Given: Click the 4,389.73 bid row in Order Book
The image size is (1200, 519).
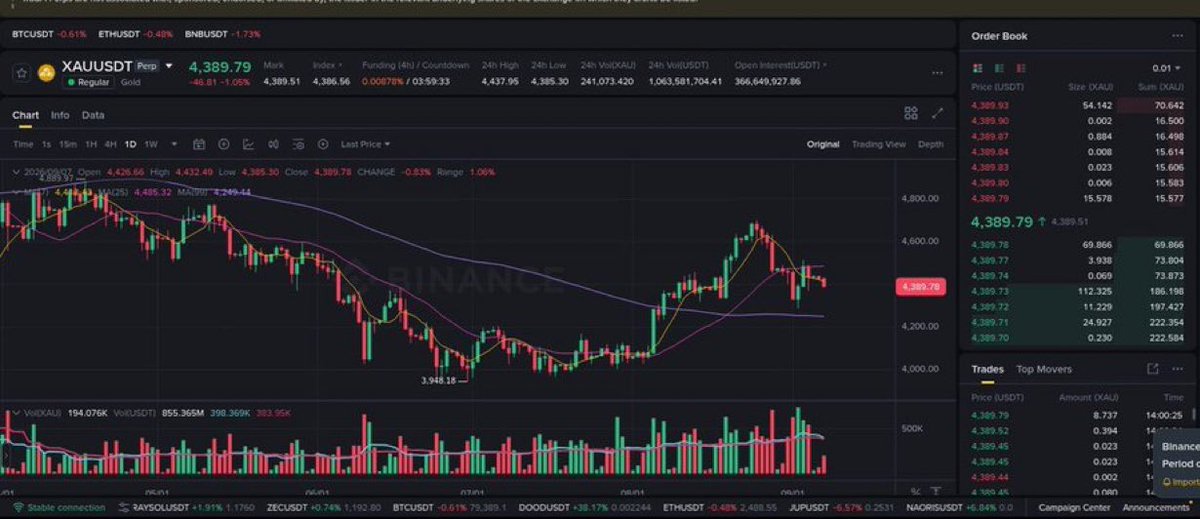Looking at the screenshot, I should [x=1075, y=291].
